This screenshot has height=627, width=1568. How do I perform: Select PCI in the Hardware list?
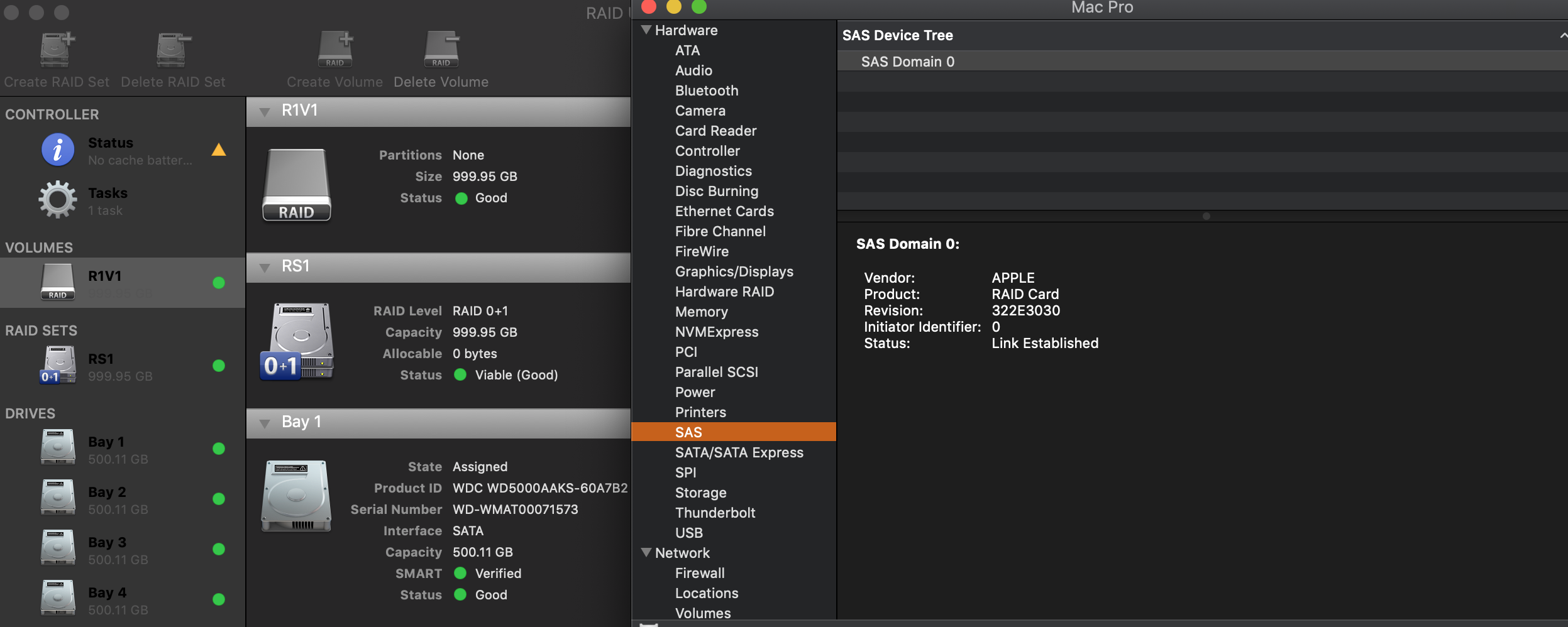(x=686, y=352)
